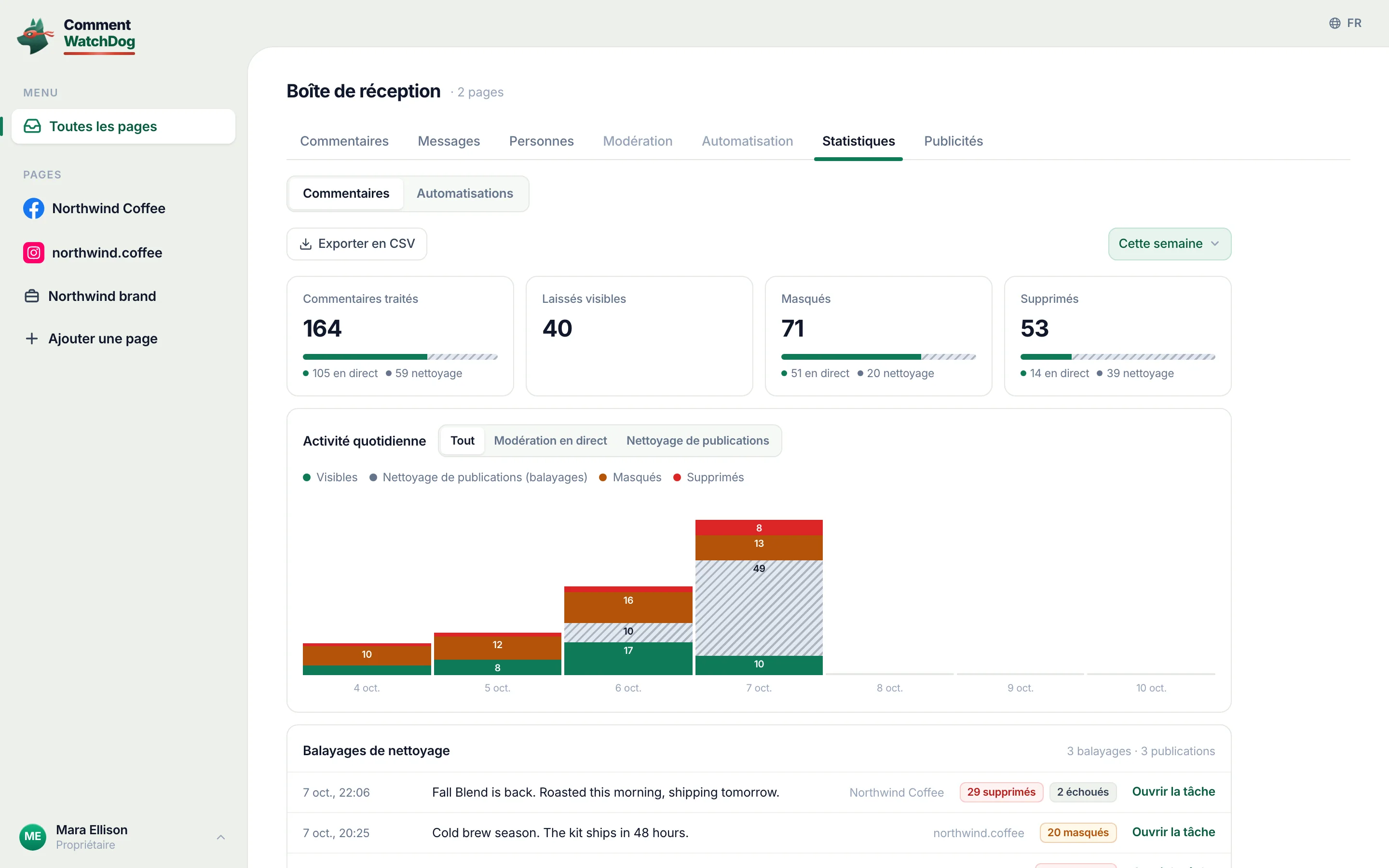Viewport: 1389px width, 868px height.
Task: Click the inbox icon in Toutes les pages
Action: (x=32, y=126)
